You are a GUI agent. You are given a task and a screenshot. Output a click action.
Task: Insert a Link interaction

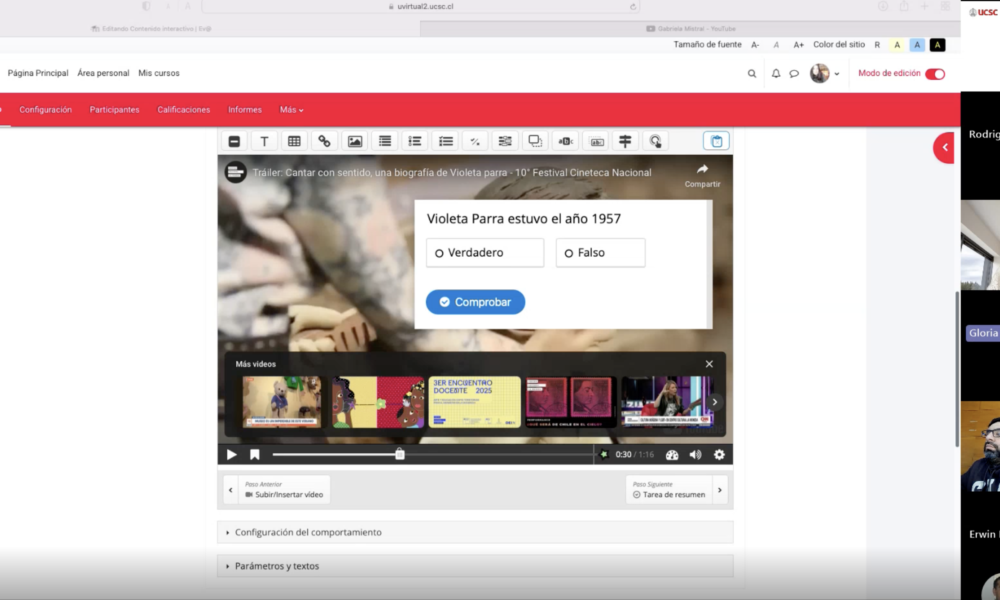pos(324,141)
